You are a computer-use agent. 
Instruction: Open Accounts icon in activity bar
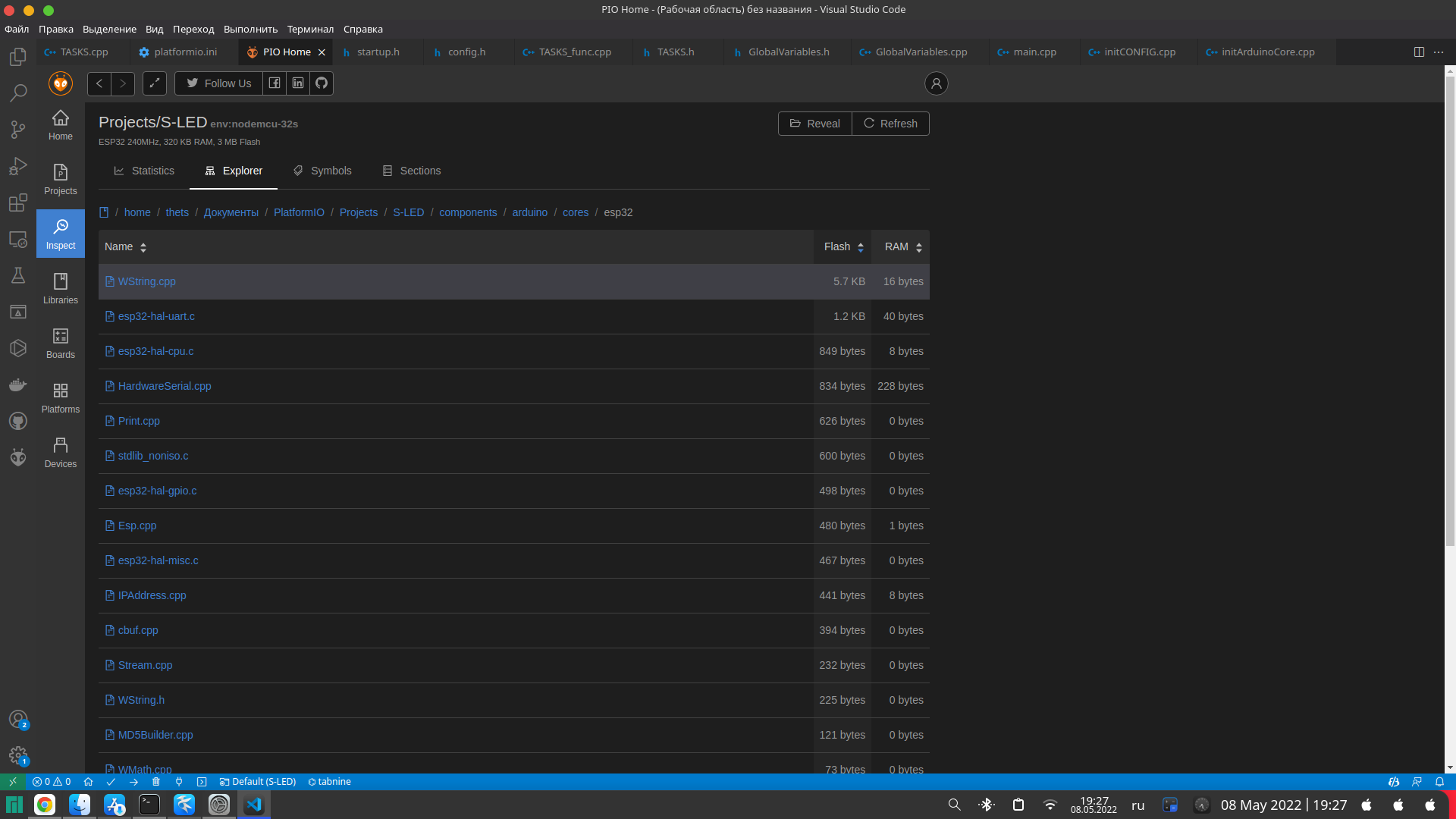pyautogui.click(x=18, y=719)
